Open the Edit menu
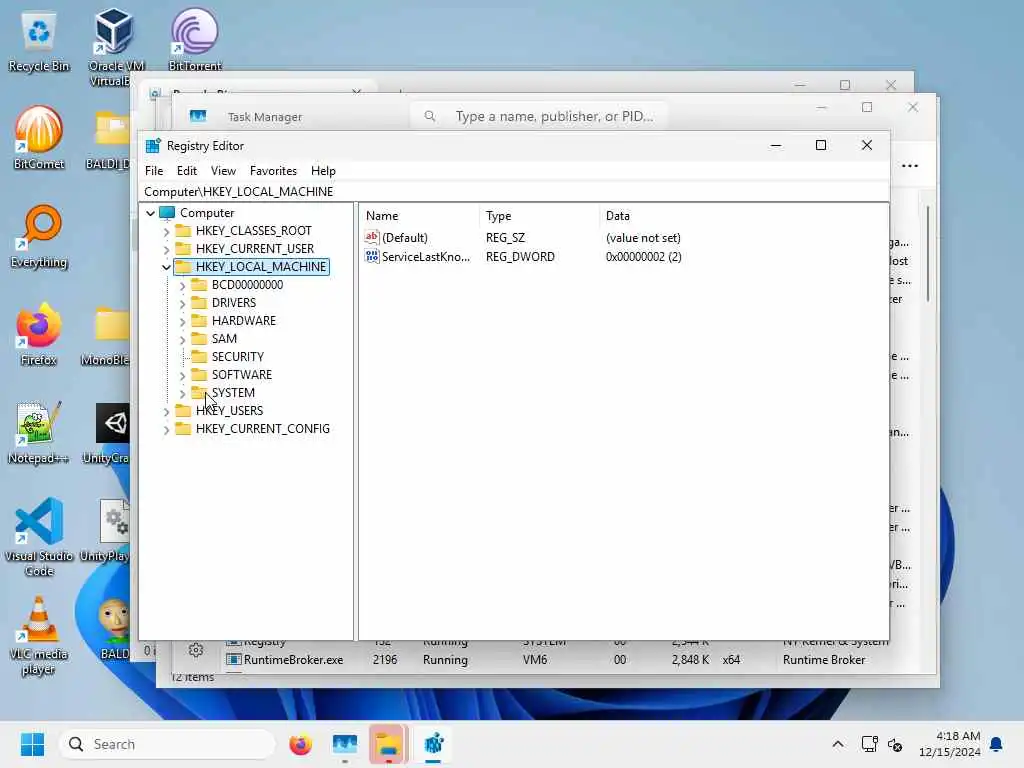The image size is (1024, 768). click(187, 170)
